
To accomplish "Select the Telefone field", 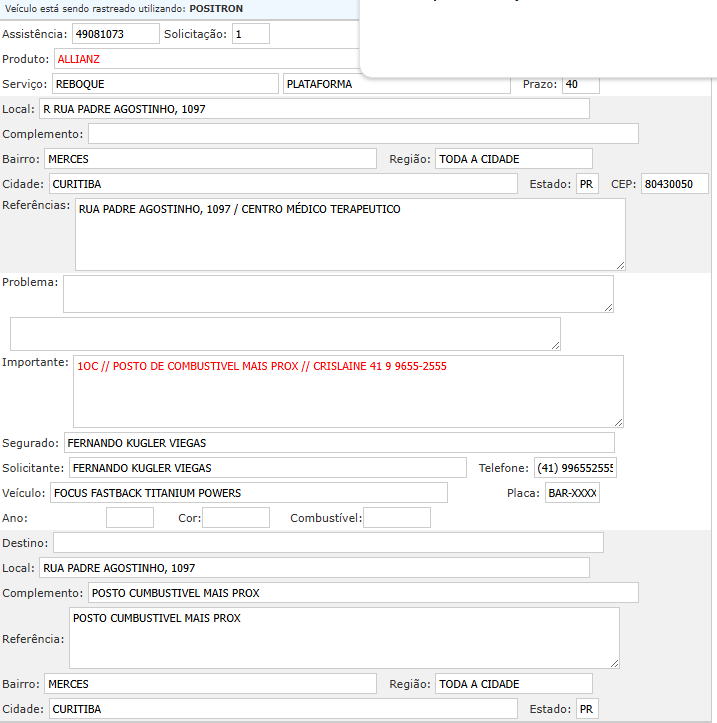I will pos(575,468).
